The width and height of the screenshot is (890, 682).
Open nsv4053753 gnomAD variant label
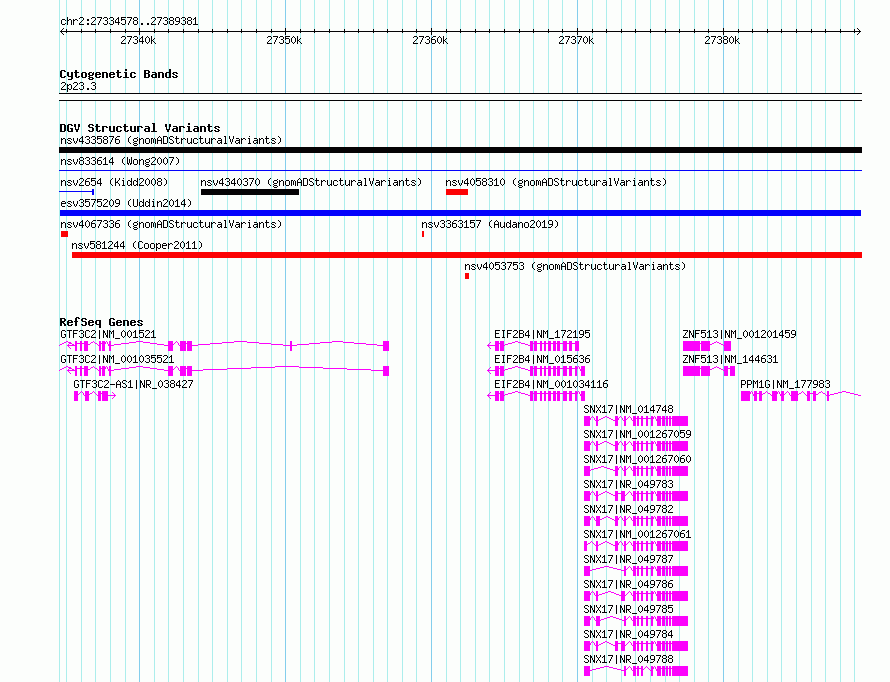(575, 266)
